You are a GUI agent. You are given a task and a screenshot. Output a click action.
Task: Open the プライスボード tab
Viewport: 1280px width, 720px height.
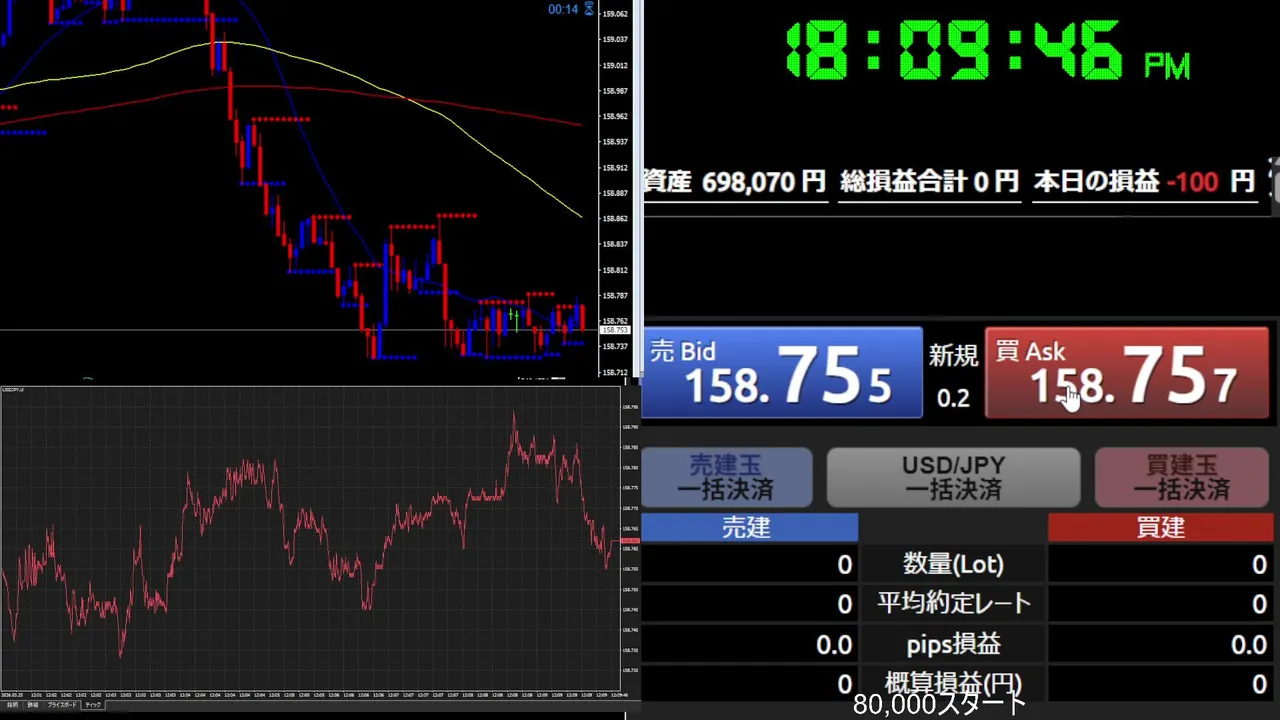pyautogui.click(x=62, y=705)
